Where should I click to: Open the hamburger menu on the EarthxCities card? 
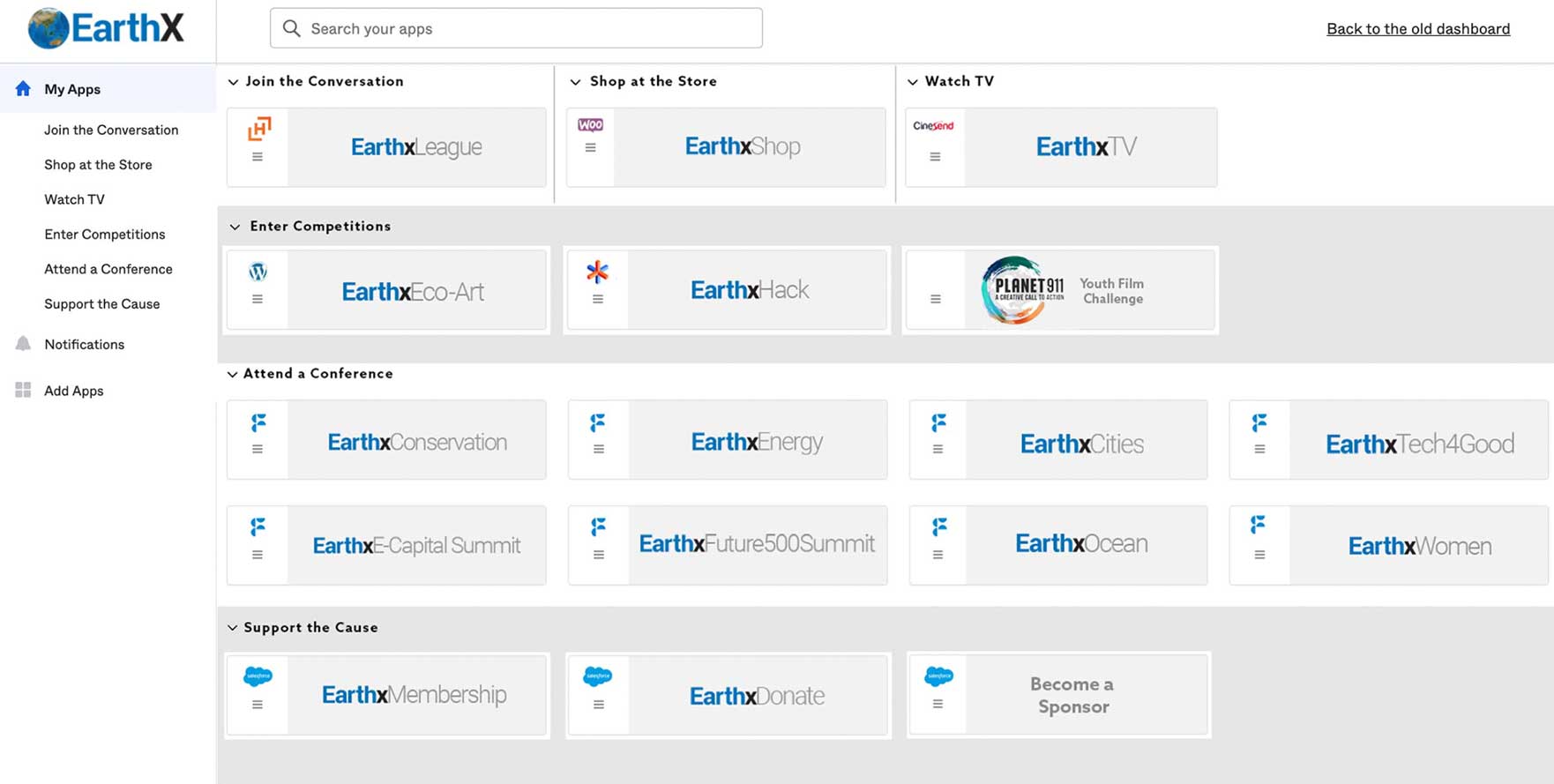tap(938, 449)
